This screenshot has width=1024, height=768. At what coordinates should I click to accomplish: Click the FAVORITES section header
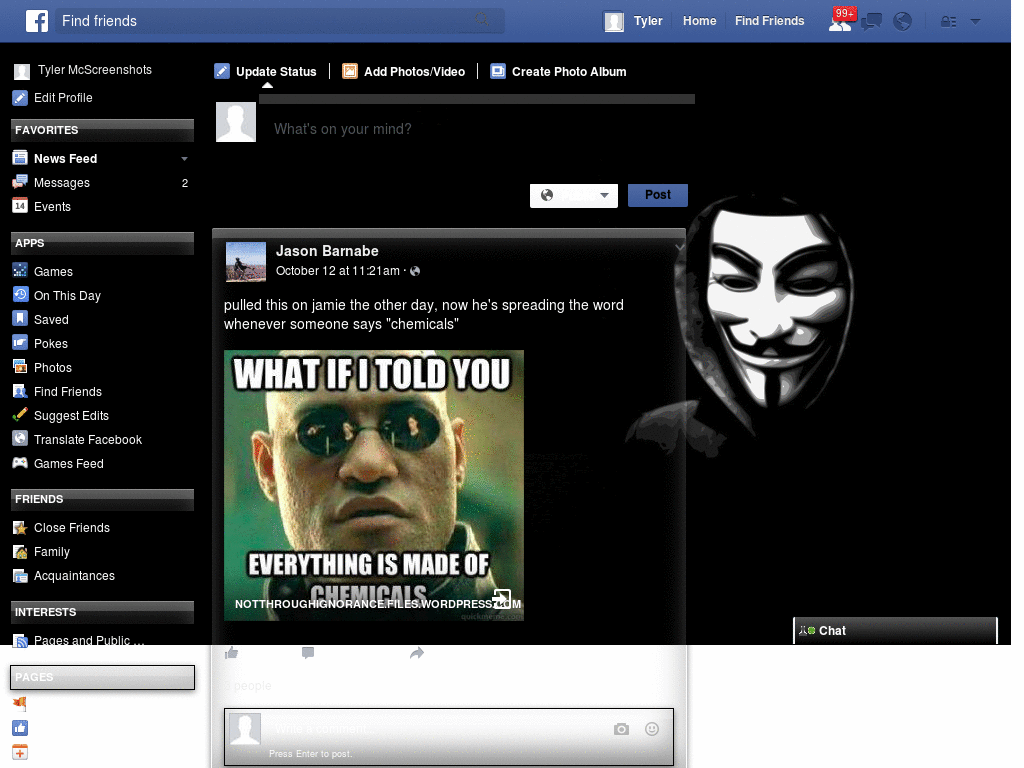pos(103,130)
